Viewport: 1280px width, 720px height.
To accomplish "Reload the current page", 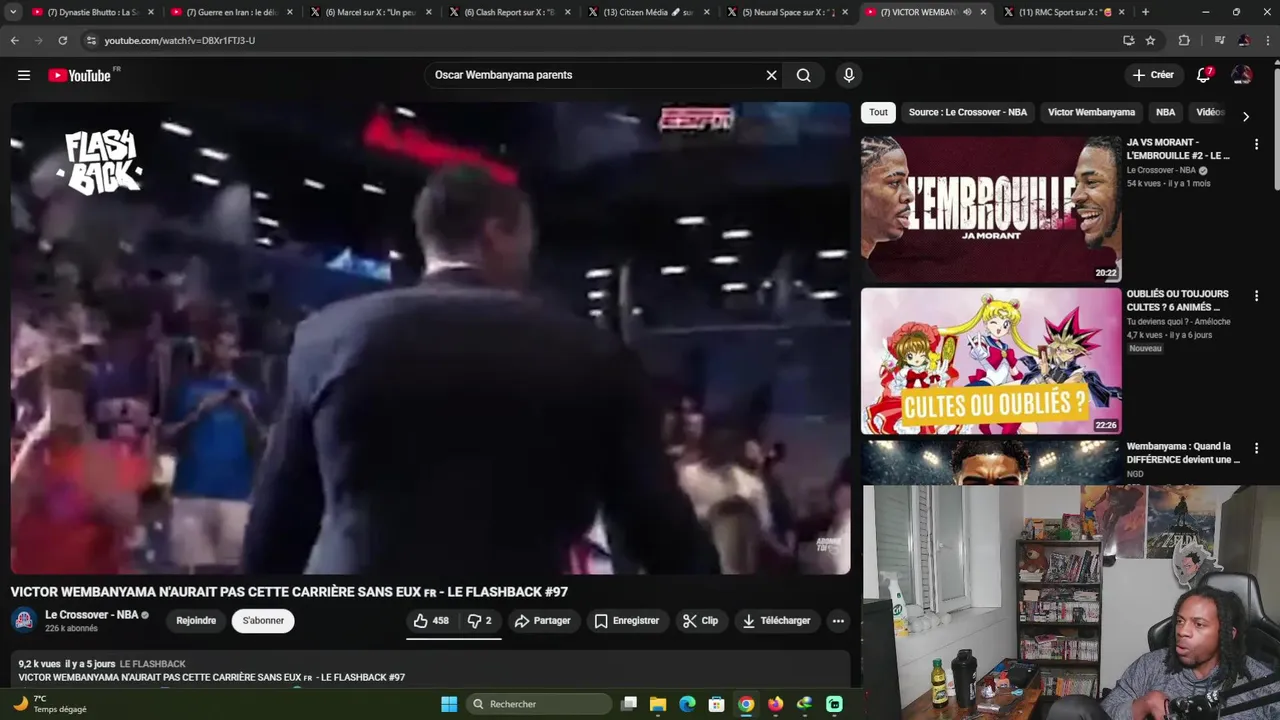I will coord(62,40).
